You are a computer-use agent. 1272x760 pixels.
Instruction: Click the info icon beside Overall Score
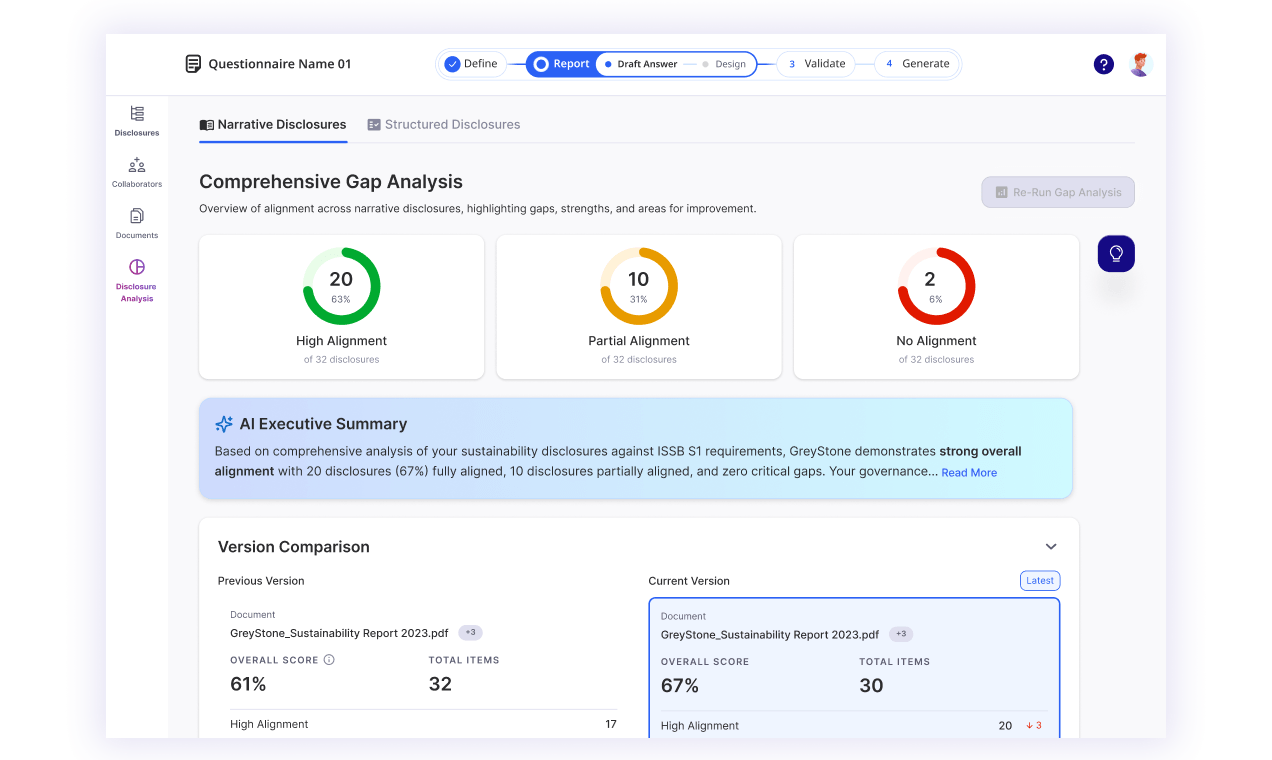pos(329,660)
